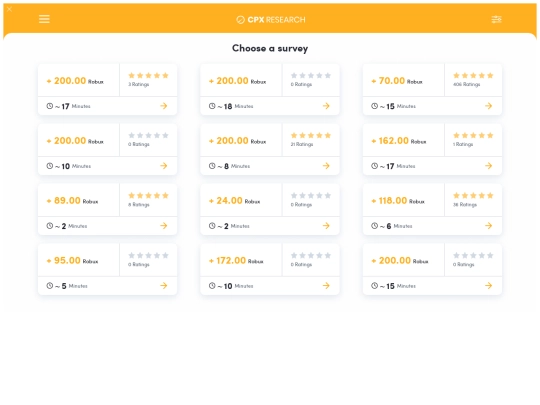
Task: Click the '~ 6 Minutes' duration text
Action: tap(396, 226)
